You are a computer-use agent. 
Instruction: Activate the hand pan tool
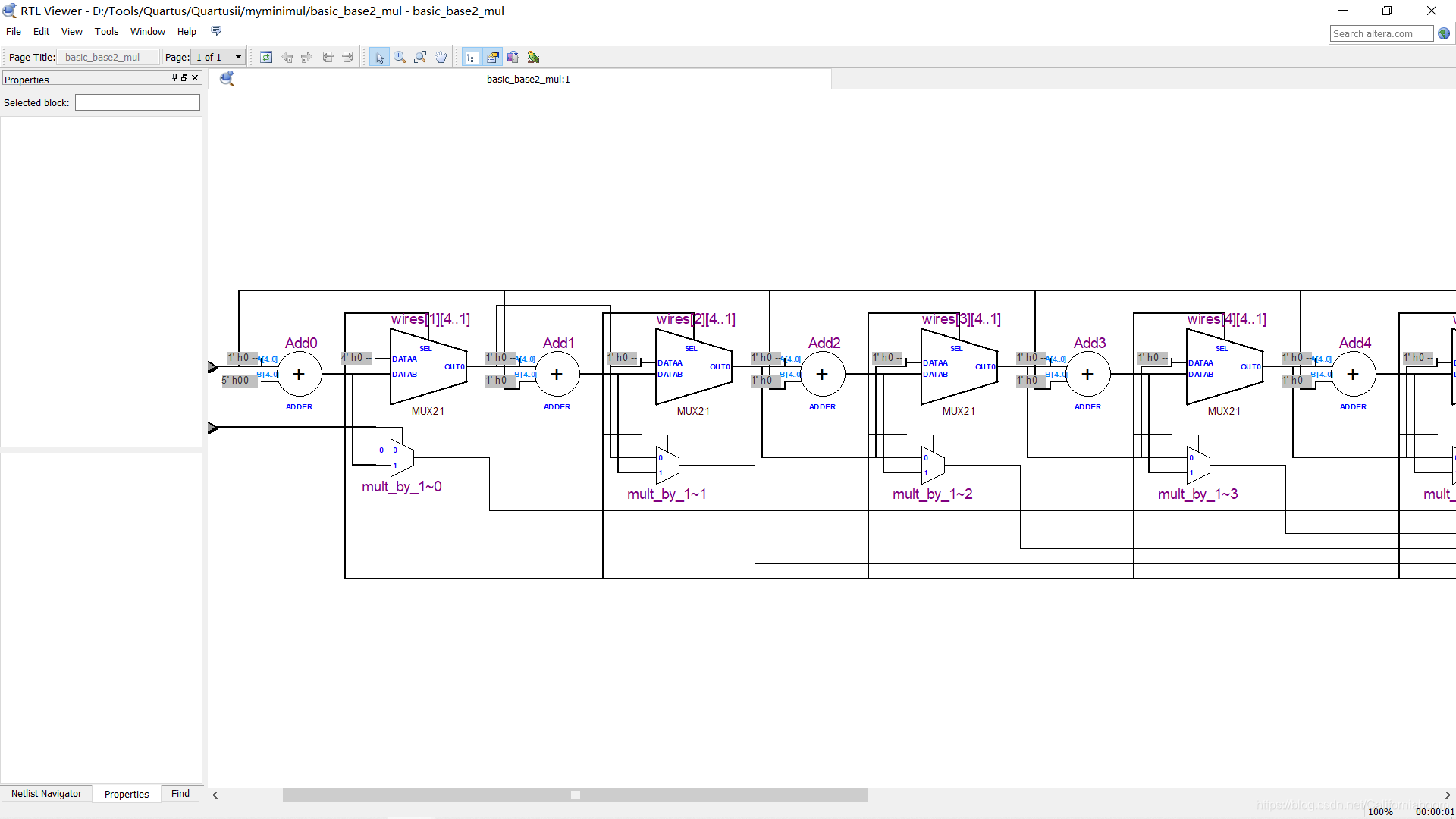pos(441,57)
